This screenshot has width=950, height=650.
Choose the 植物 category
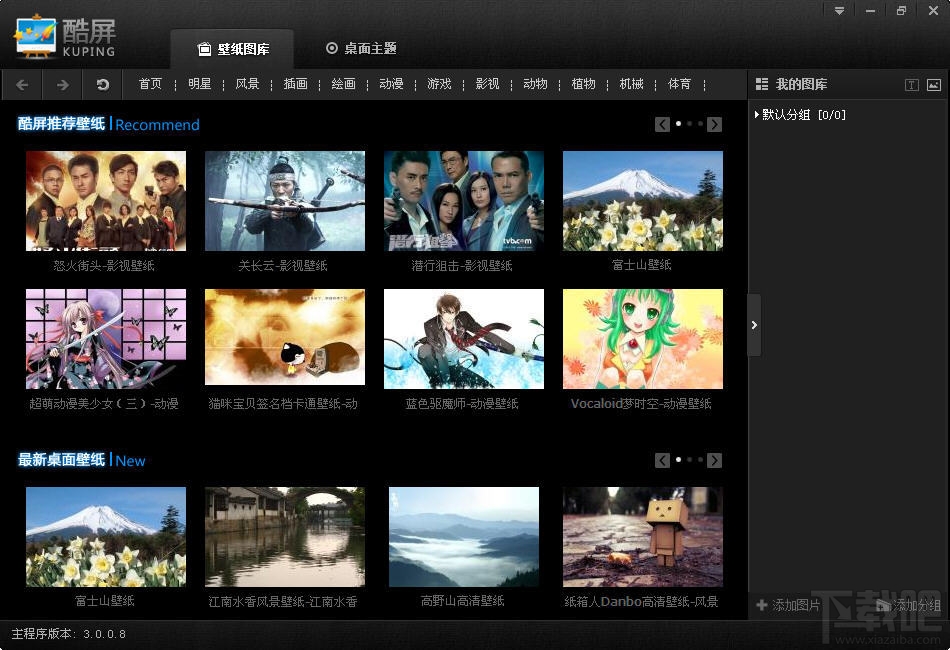click(583, 84)
